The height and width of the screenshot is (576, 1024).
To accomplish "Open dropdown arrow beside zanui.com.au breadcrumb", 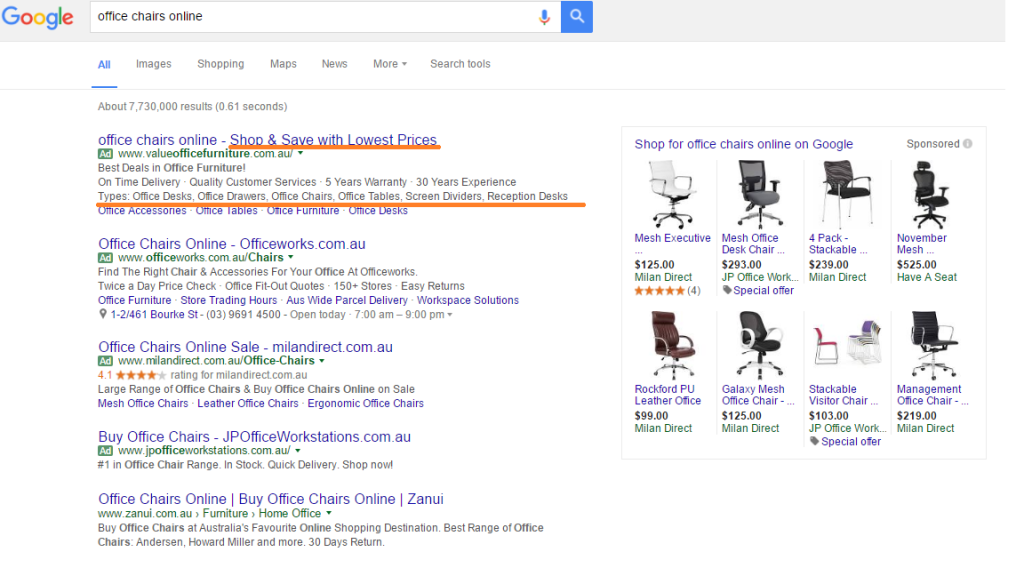I will click(328, 513).
